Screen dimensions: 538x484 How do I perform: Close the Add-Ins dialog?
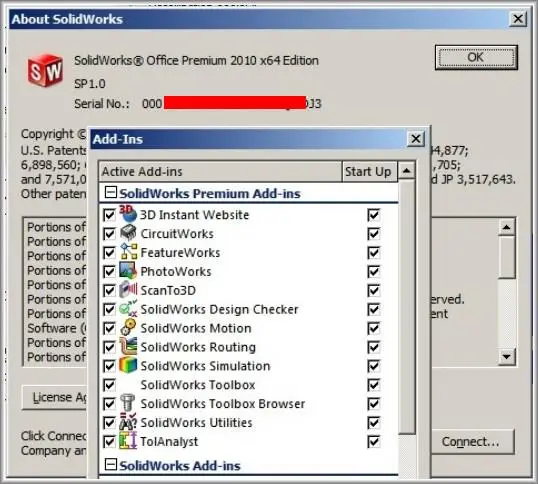pos(416,139)
